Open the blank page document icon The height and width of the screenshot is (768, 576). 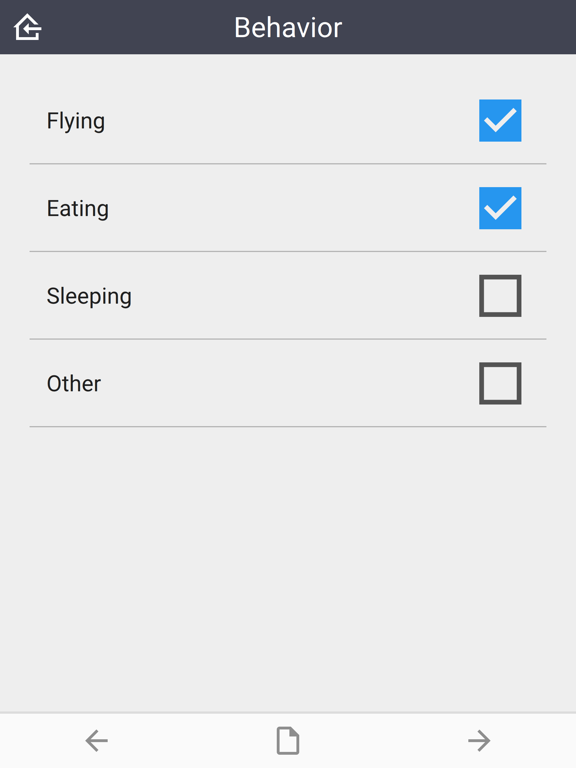pyautogui.click(x=288, y=740)
